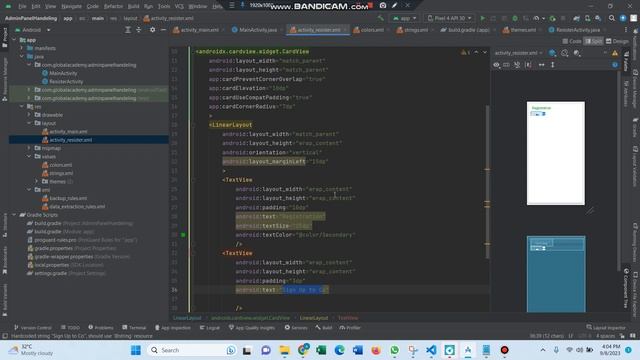Open WhatsApp from the taskbar
The width and height of the screenshot is (640, 360).
click(x=394, y=350)
